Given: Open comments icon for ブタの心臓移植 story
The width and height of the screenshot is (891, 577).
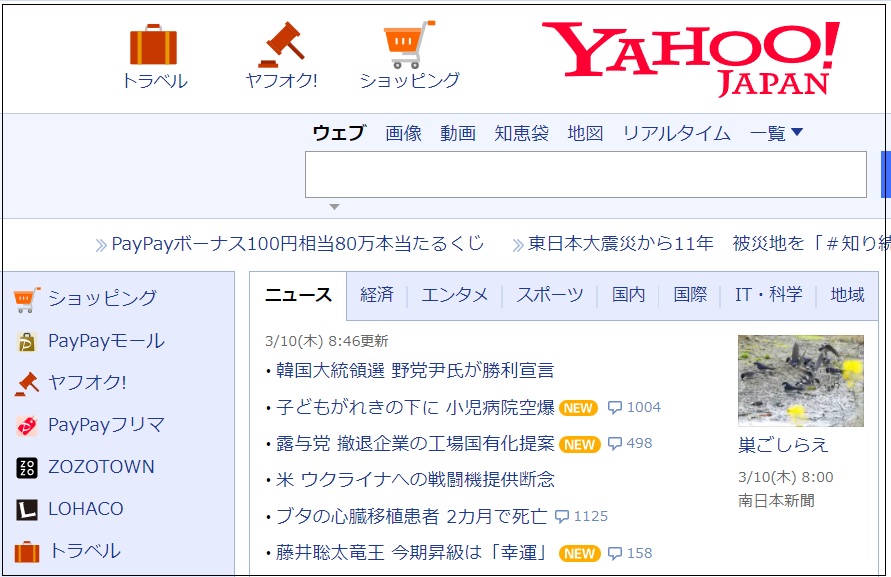Looking at the screenshot, I should coord(561,516).
